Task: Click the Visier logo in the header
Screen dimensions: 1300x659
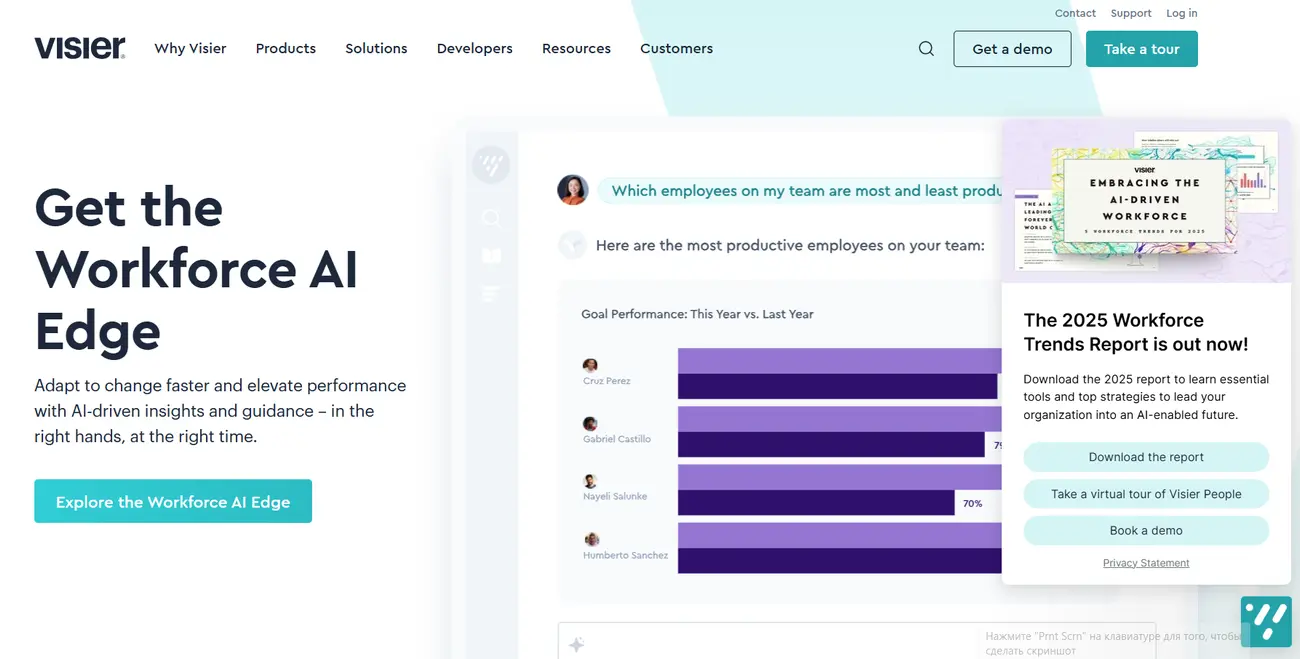Action: pos(80,48)
